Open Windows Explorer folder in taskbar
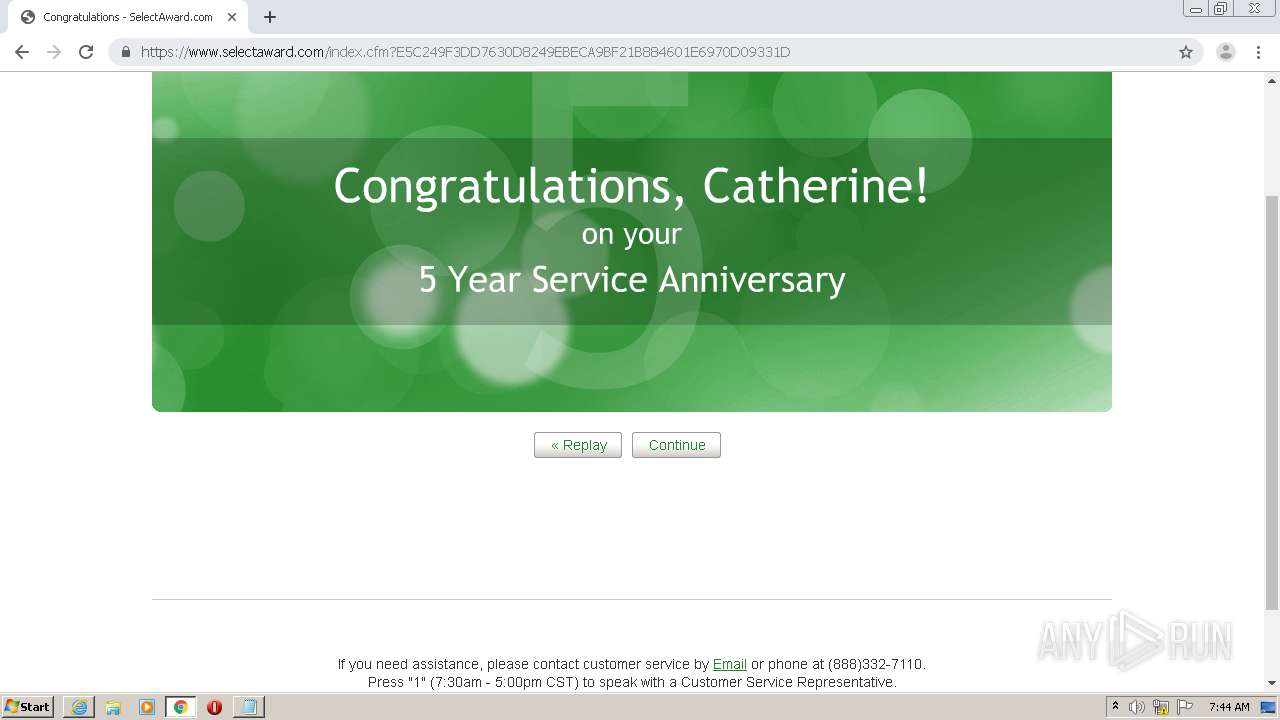 113,707
